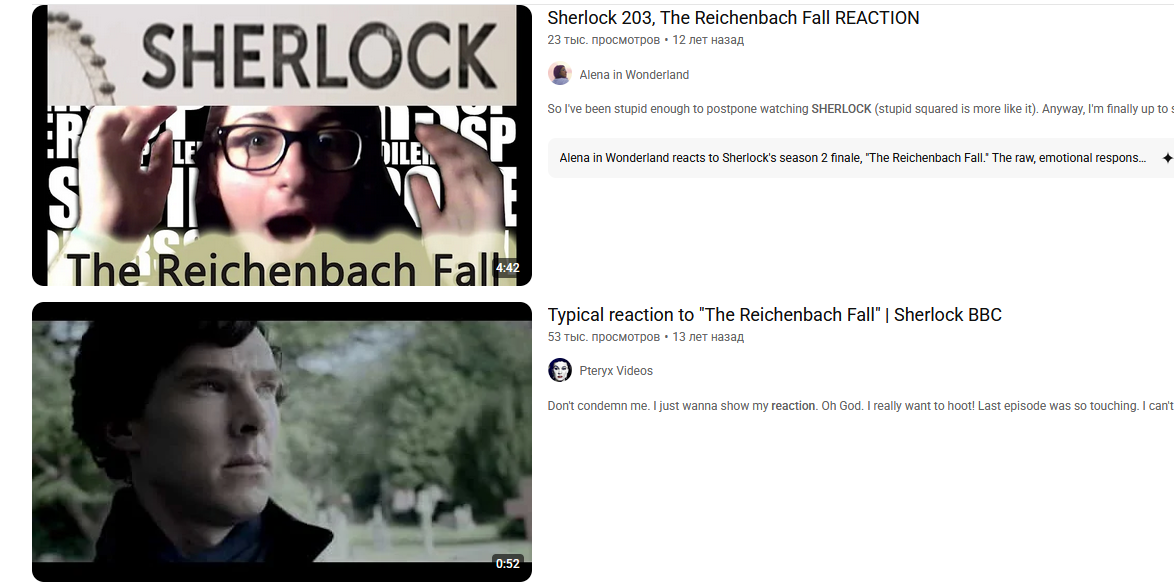Click the Alena in Wonderland channel avatar
Viewport: 1174px width, 588px height.
559,74
